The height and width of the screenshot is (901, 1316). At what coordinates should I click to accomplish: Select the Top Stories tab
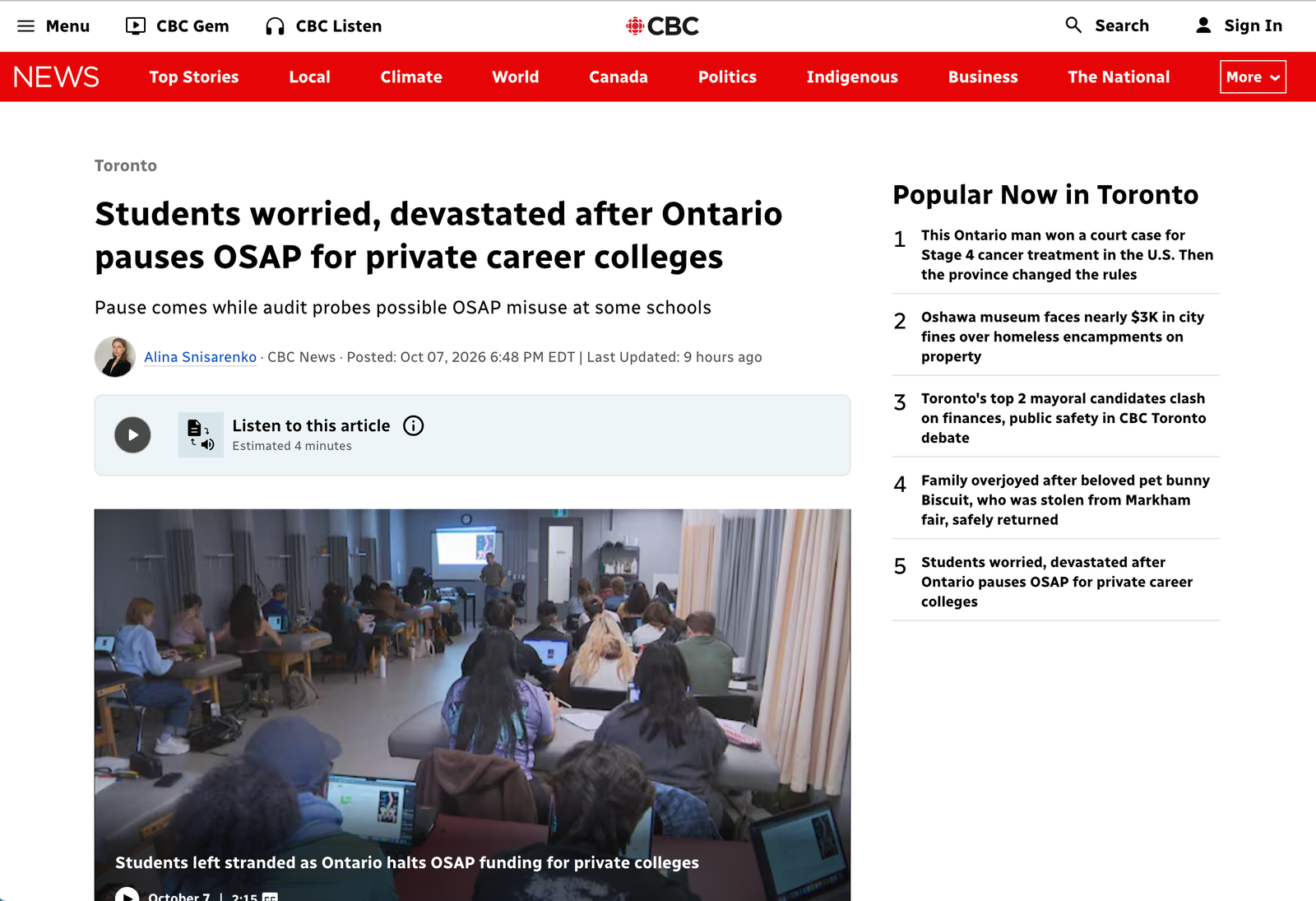click(x=194, y=77)
